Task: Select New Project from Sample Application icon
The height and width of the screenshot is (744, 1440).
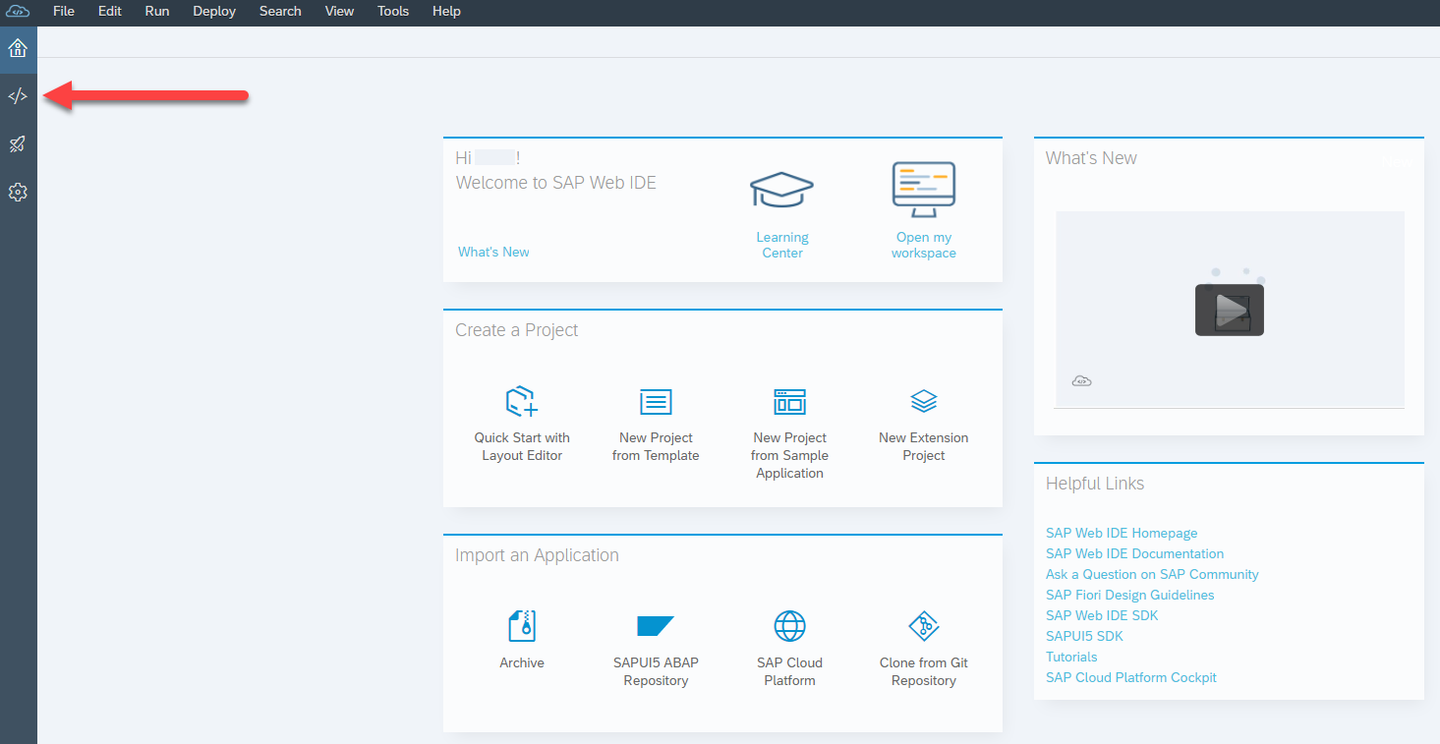Action: point(790,402)
